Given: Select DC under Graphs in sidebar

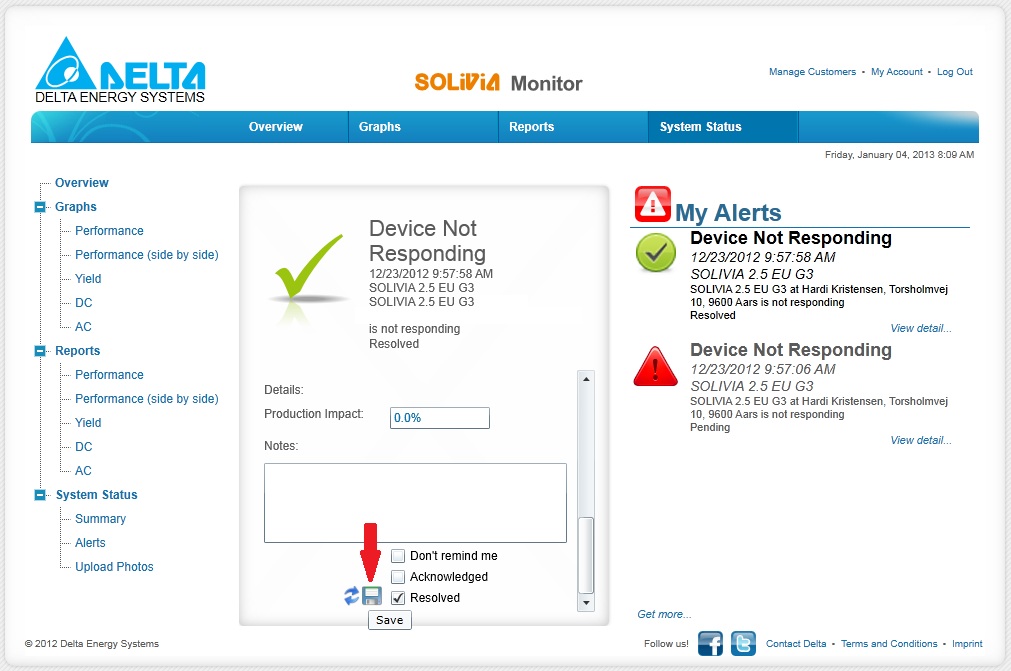Looking at the screenshot, I should [x=84, y=303].
